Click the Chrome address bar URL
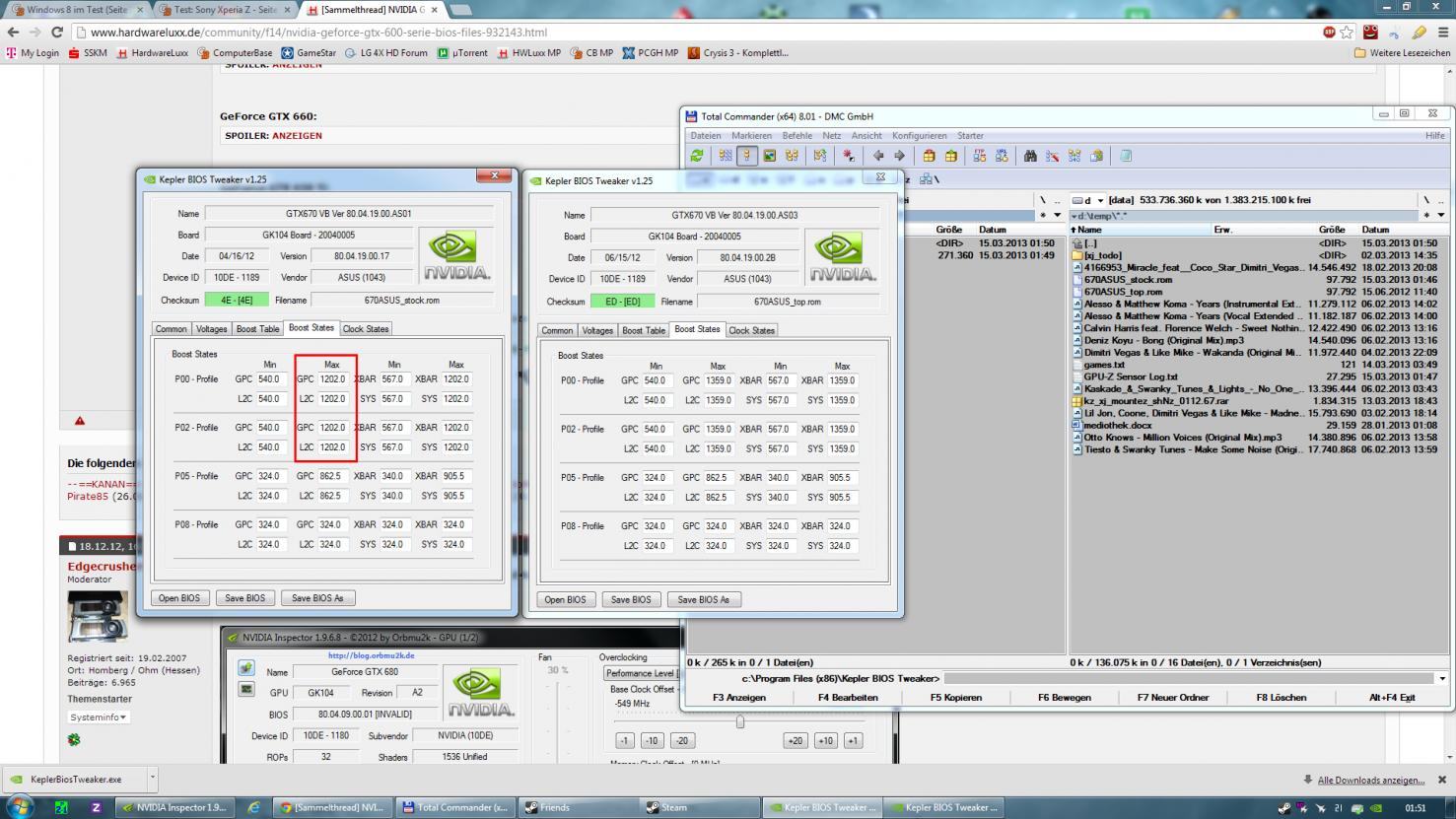This screenshot has width=1456, height=819. pyautogui.click(x=318, y=33)
